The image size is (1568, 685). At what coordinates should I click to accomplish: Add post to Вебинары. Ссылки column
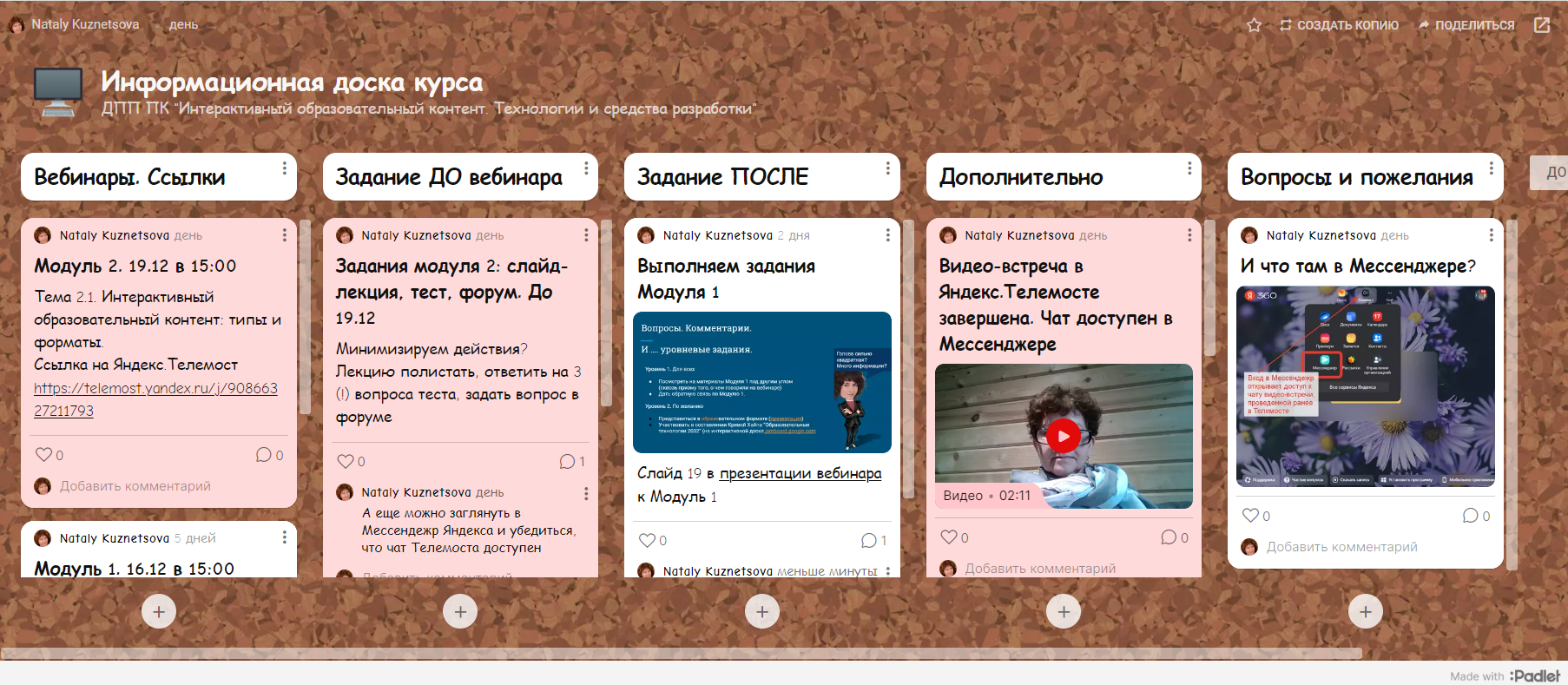[159, 612]
